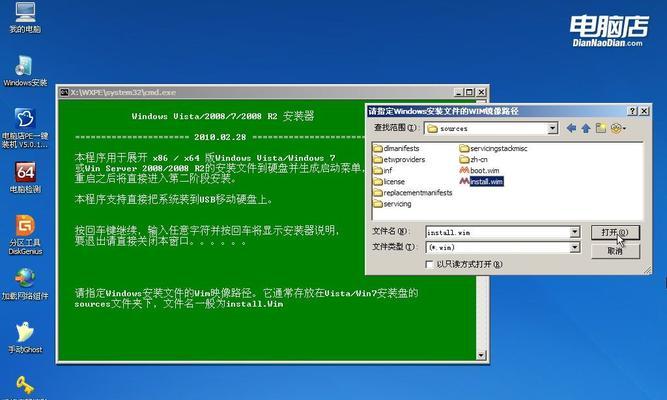Launch the Windows安装 desktop shortcut
667x400 pixels.
coord(25,71)
